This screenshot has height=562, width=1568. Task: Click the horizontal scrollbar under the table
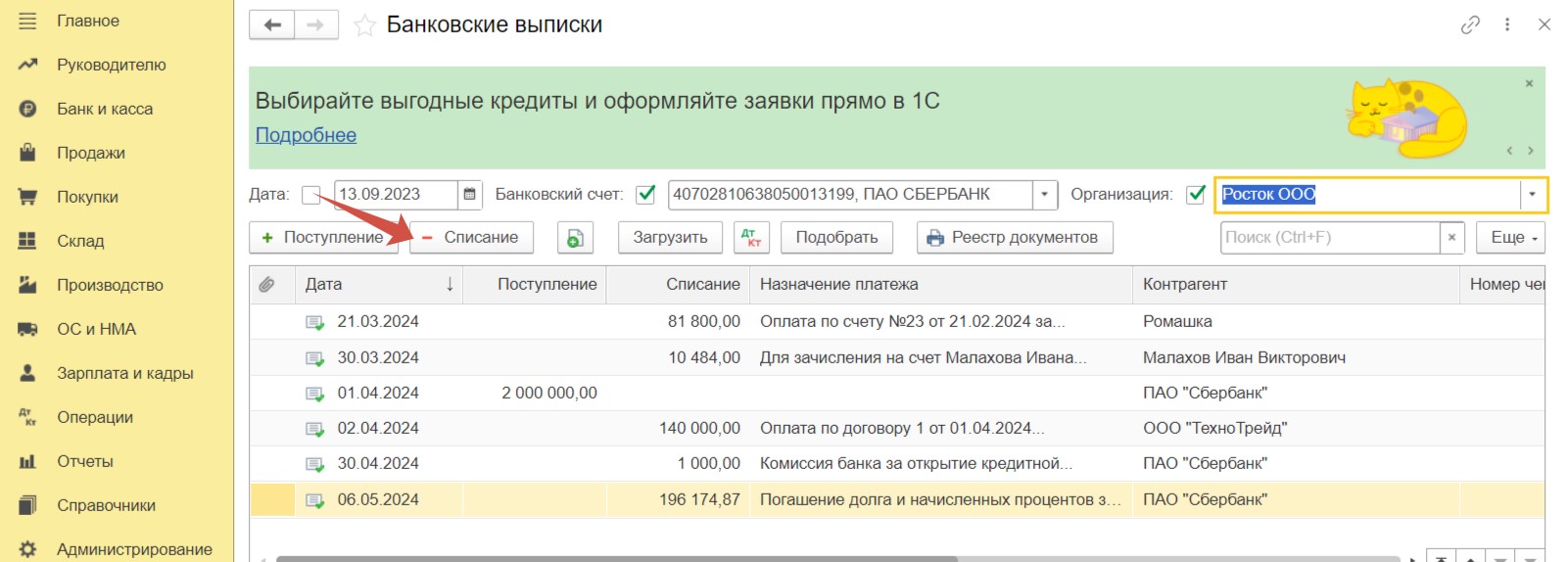(x=617, y=558)
